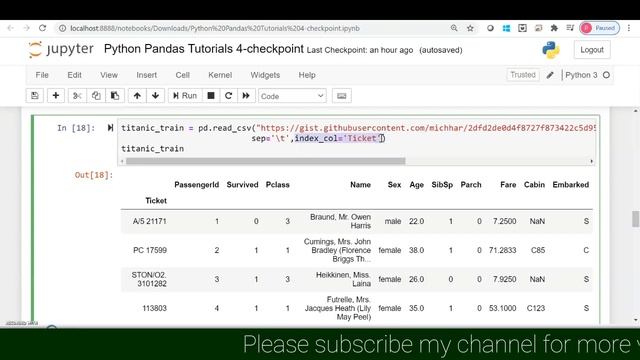
Task: Reload the browser page
Action: [42, 28]
